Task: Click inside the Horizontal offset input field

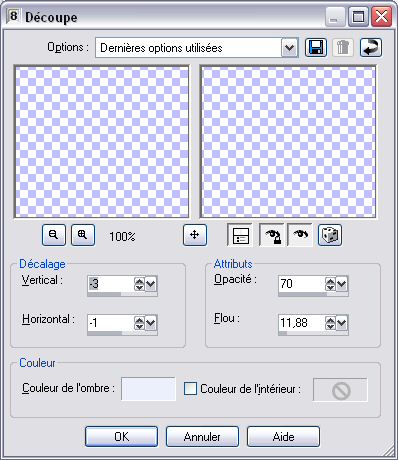Action: [x=110, y=323]
